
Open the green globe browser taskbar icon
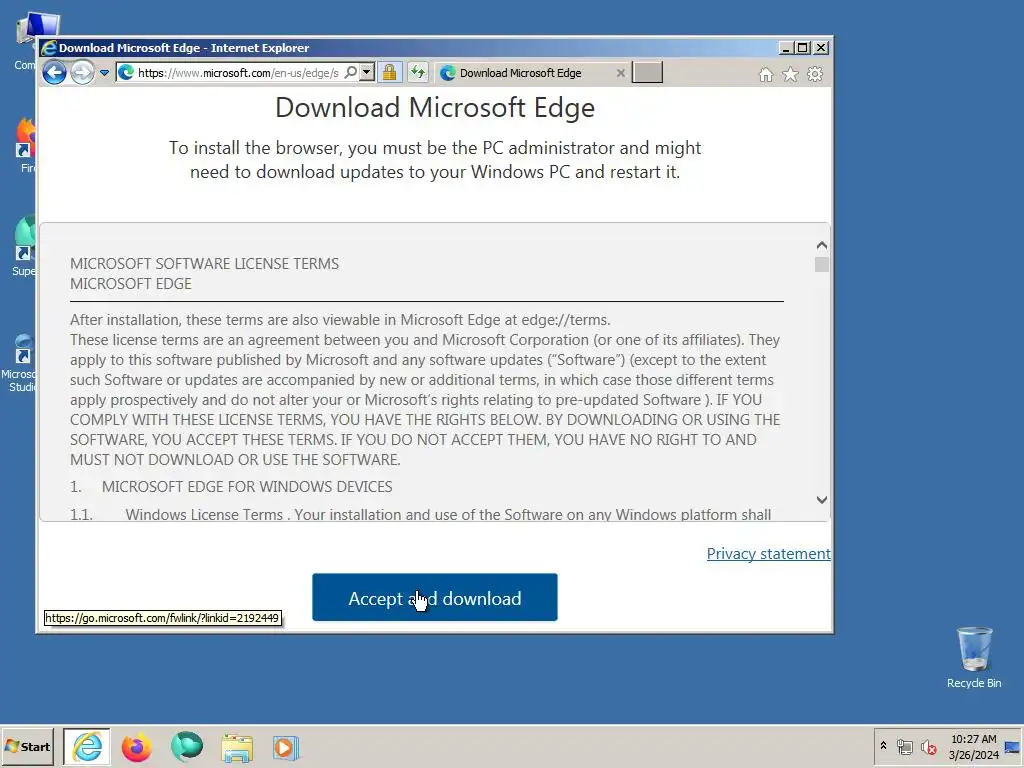(x=187, y=747)
